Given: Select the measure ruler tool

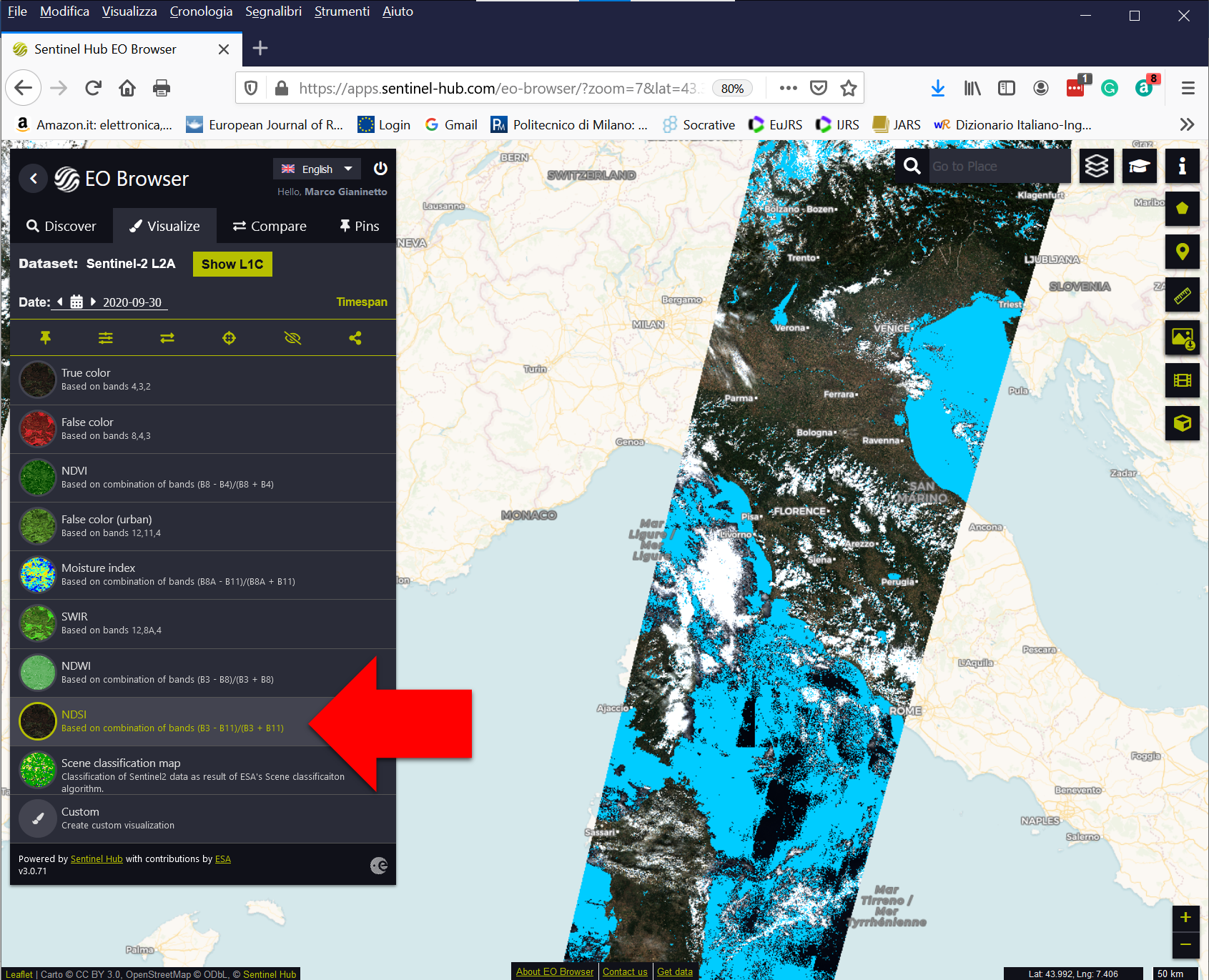Looking at the screenshot, I should click(1182, 295).
